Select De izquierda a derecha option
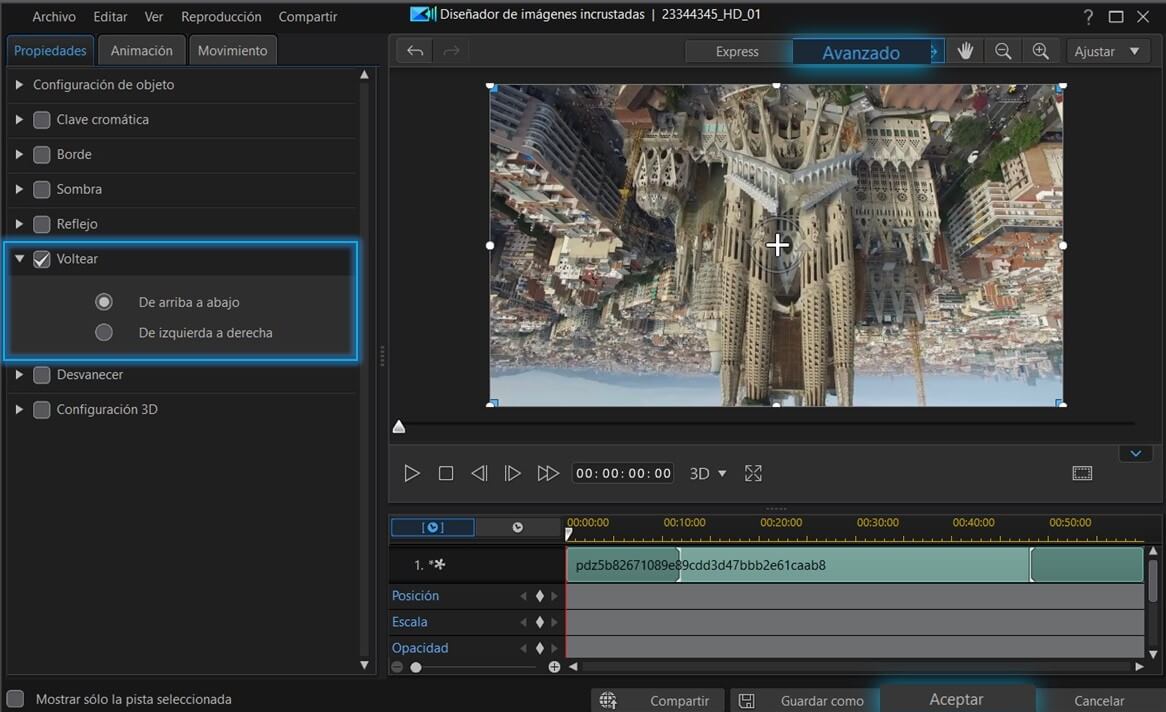 104,332
